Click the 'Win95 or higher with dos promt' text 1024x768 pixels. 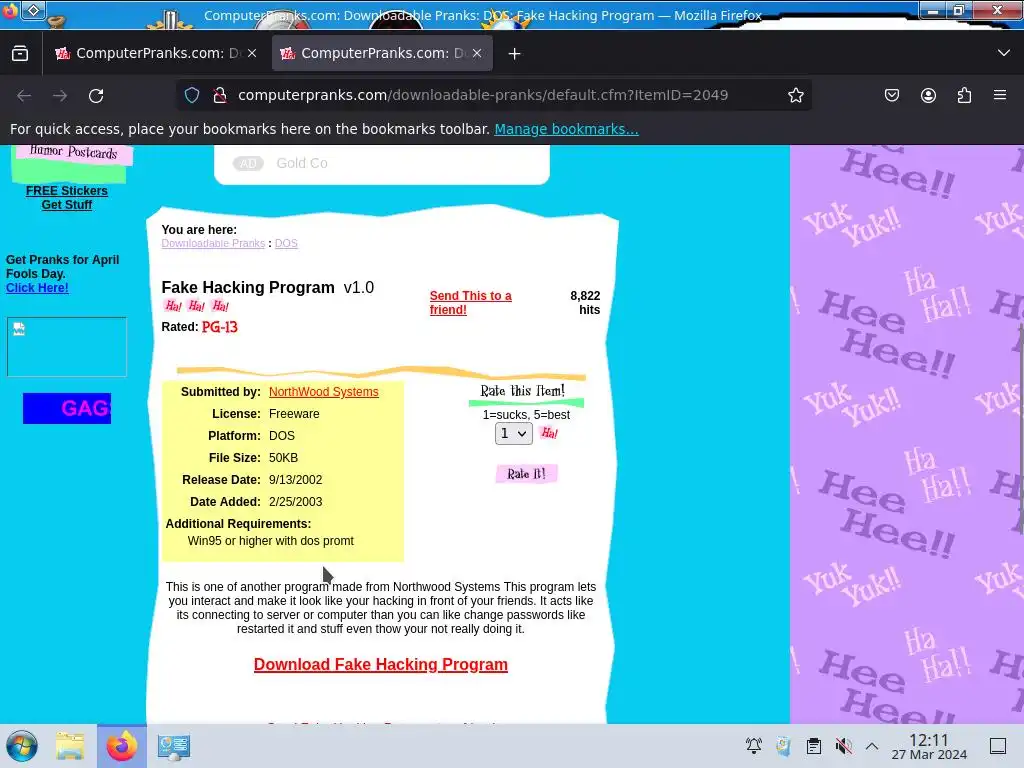[270, 541]
